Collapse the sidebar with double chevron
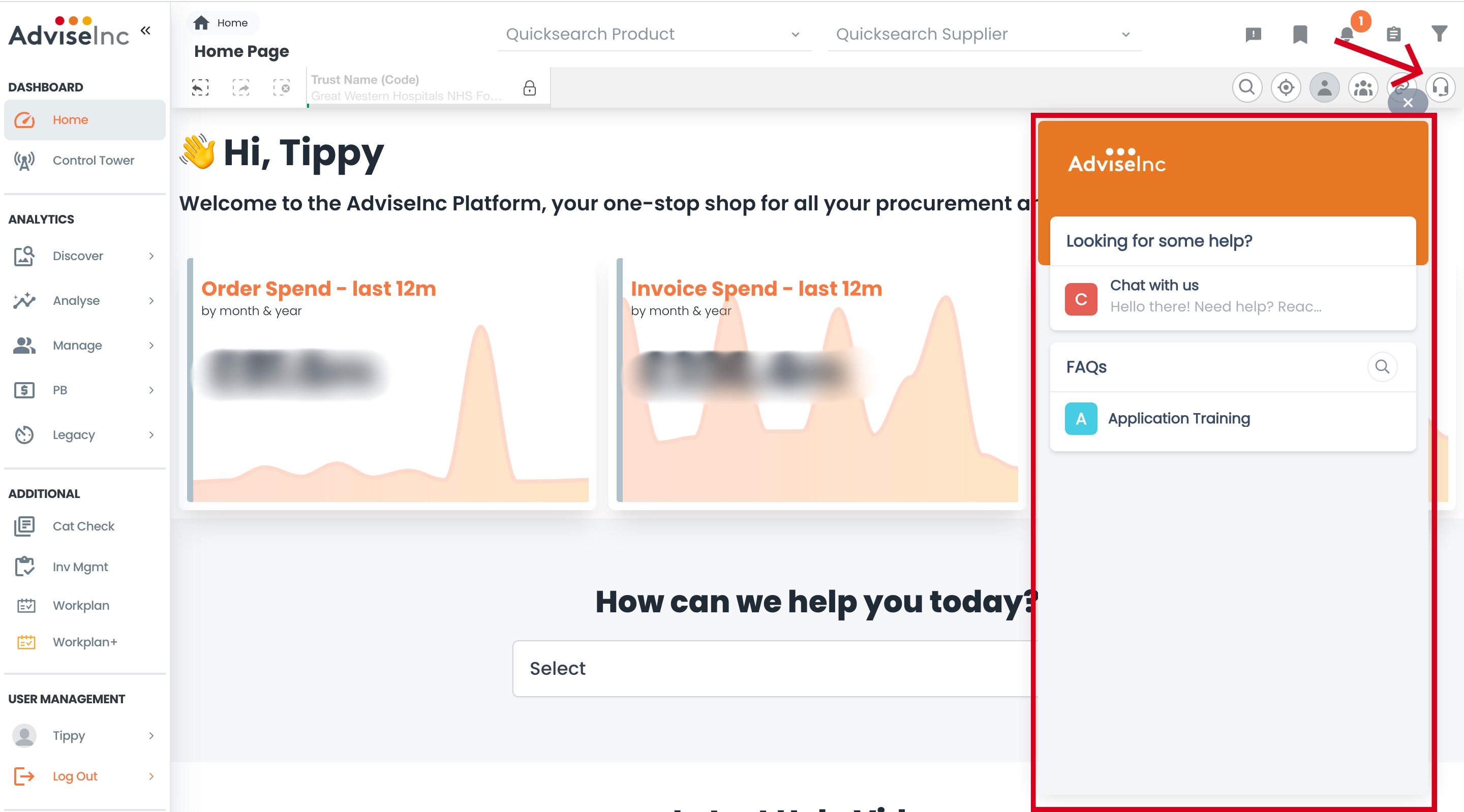The image size is (1464, 812). (x=145, y=30)
